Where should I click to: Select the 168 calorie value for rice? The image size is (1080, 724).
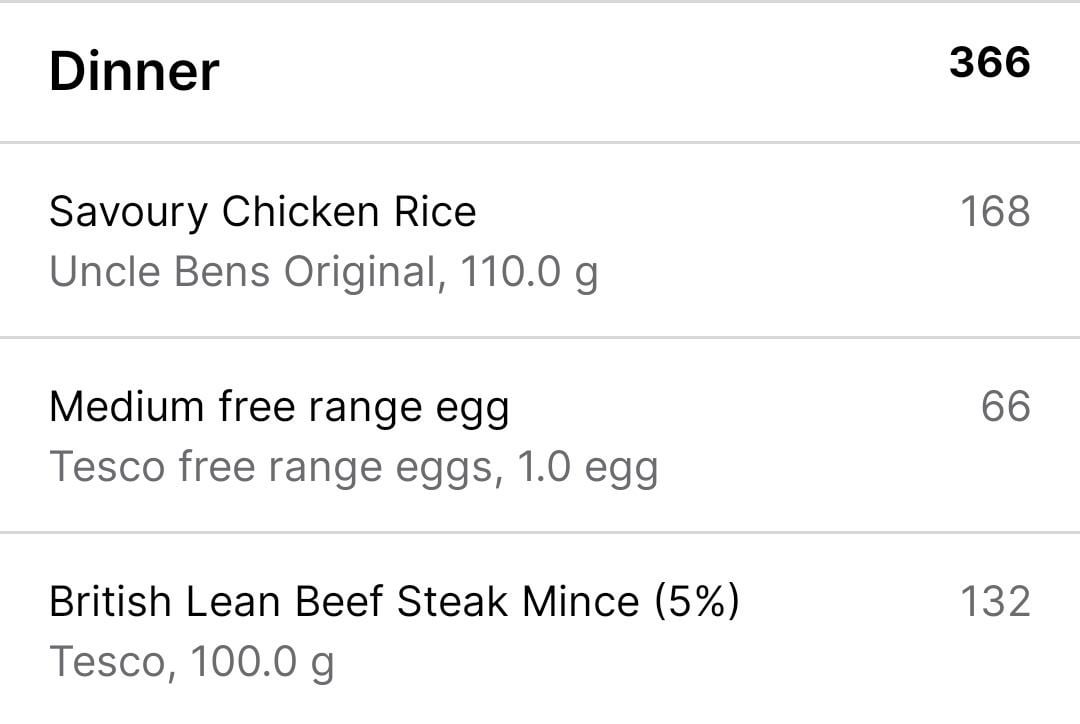click(995, 211)
